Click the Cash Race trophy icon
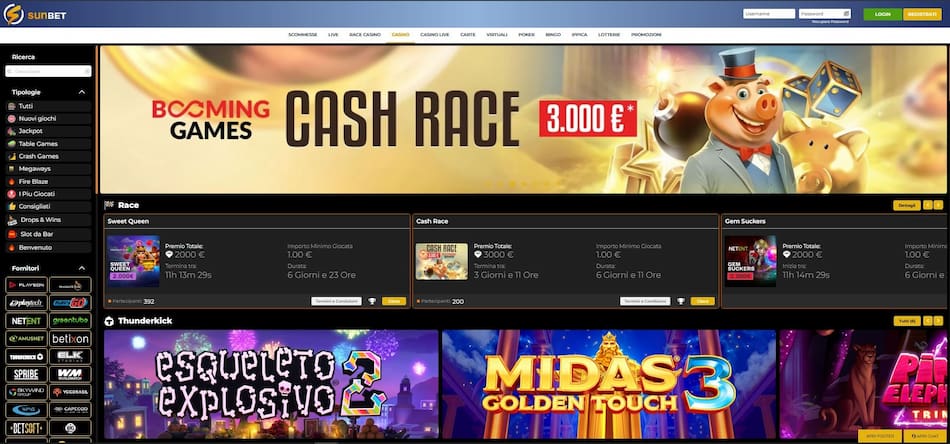 (681, 301)
